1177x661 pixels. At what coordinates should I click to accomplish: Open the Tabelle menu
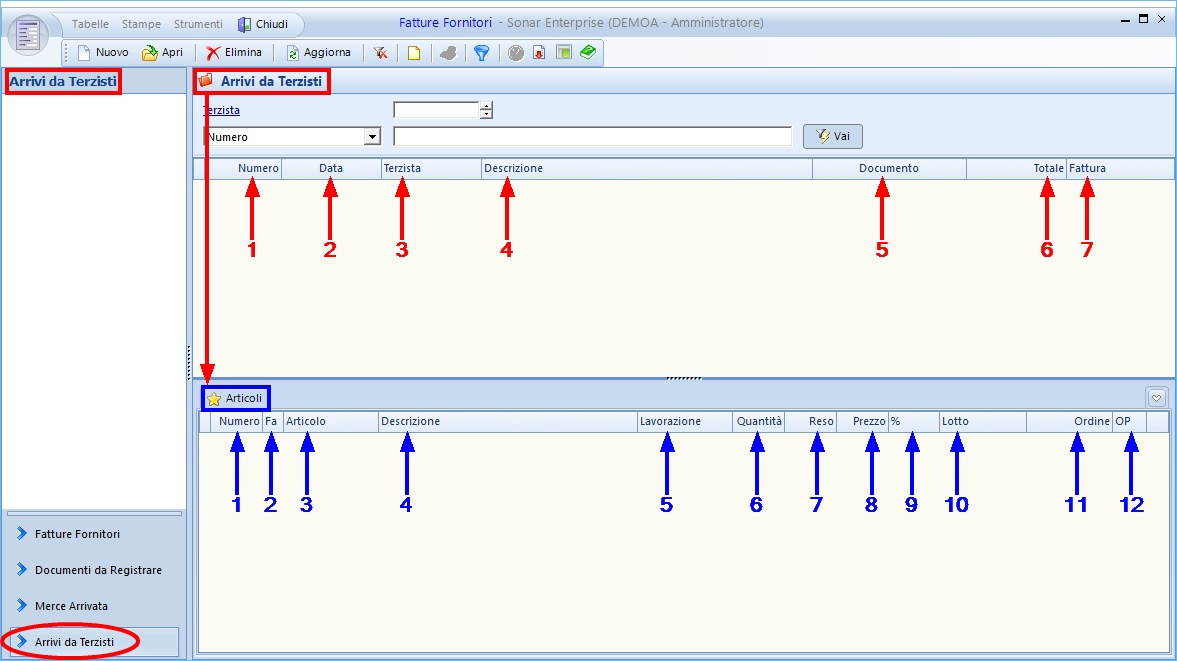click(x=90, y=24)
